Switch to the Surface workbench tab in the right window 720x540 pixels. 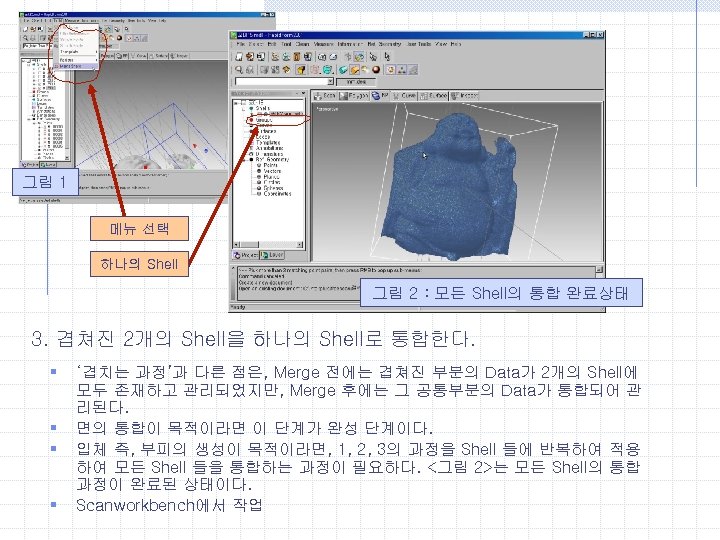tap(433, 96)
